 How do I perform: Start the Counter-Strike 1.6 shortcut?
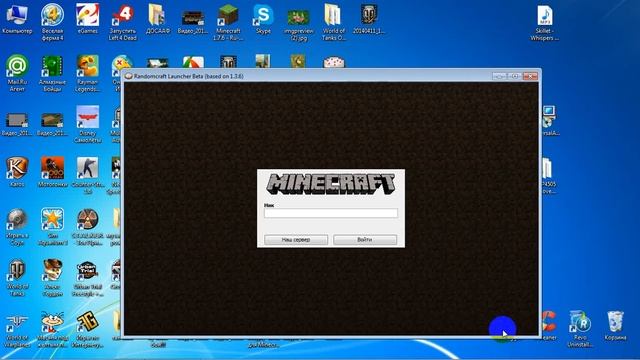87,176
